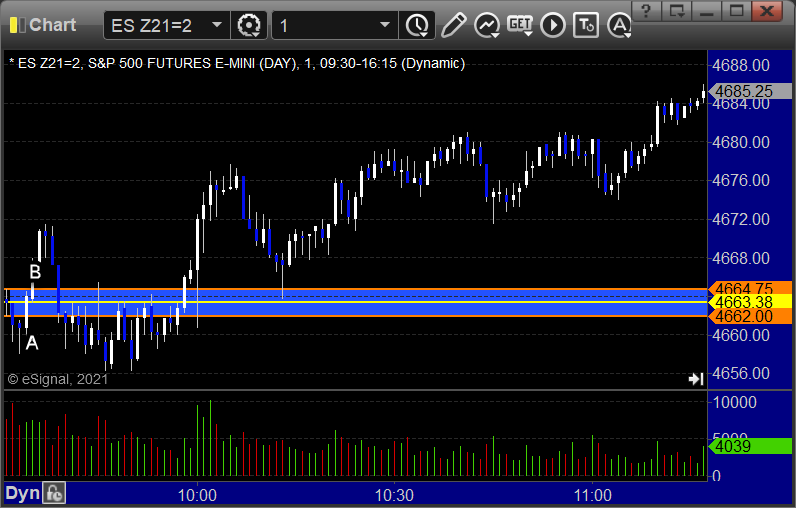The image size is (796, 508).
Task: Open the alerts A icon menu
Action: [619, 25]
